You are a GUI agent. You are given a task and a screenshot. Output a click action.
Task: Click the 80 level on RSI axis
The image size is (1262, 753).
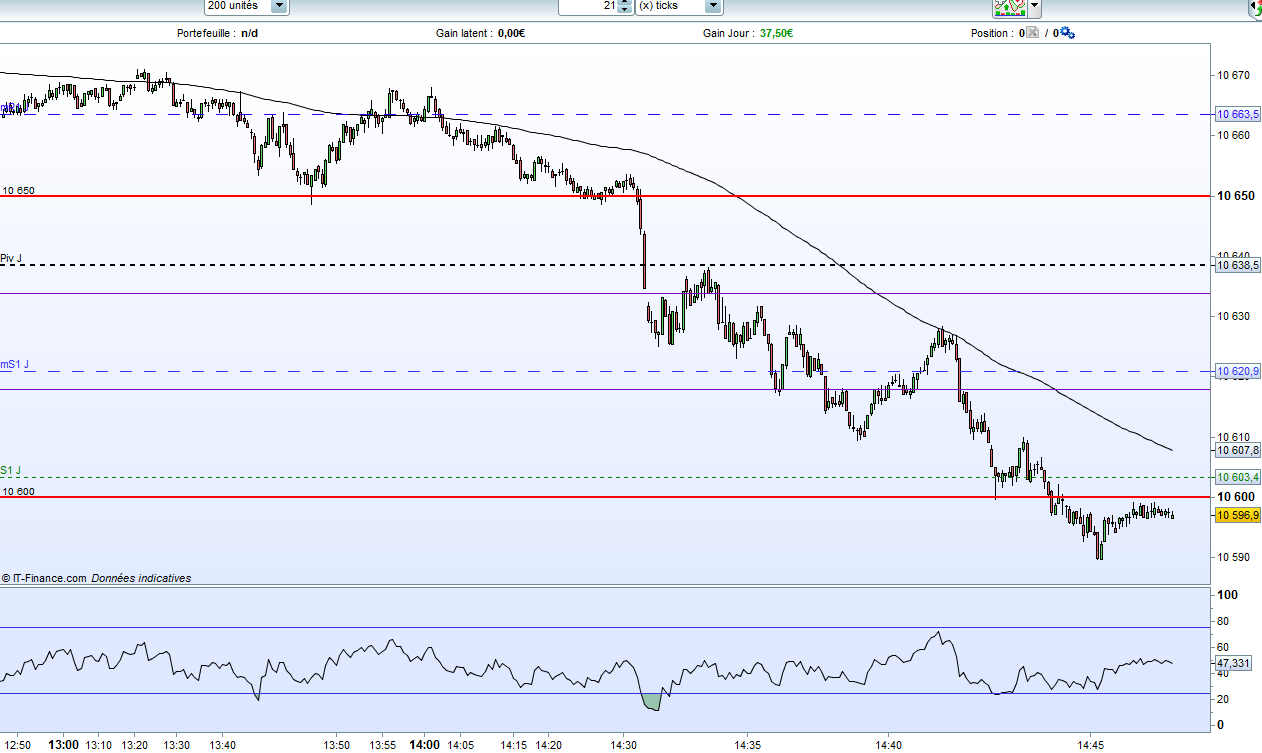click(x=1222, y=621)
